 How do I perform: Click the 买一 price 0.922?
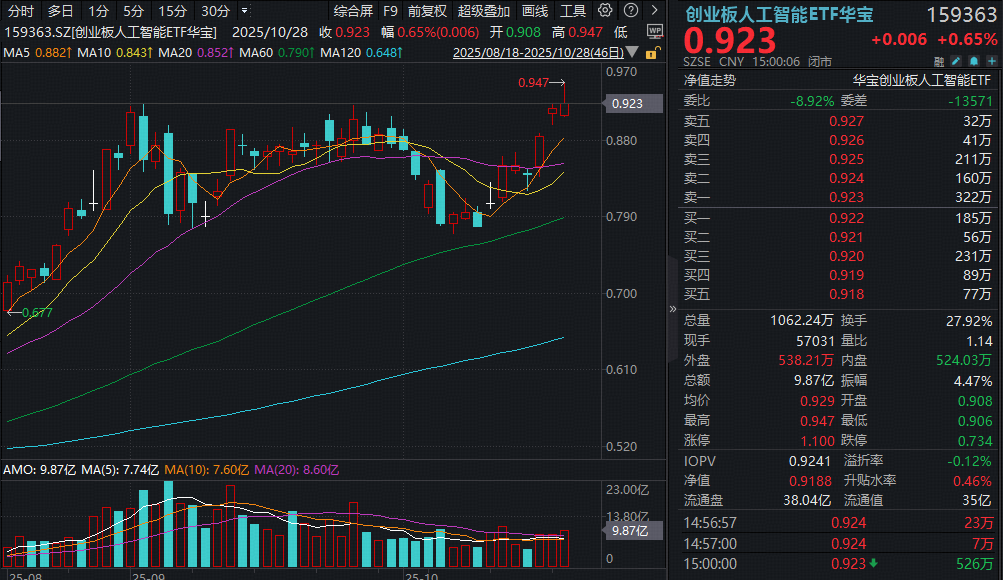coord(846,218)
